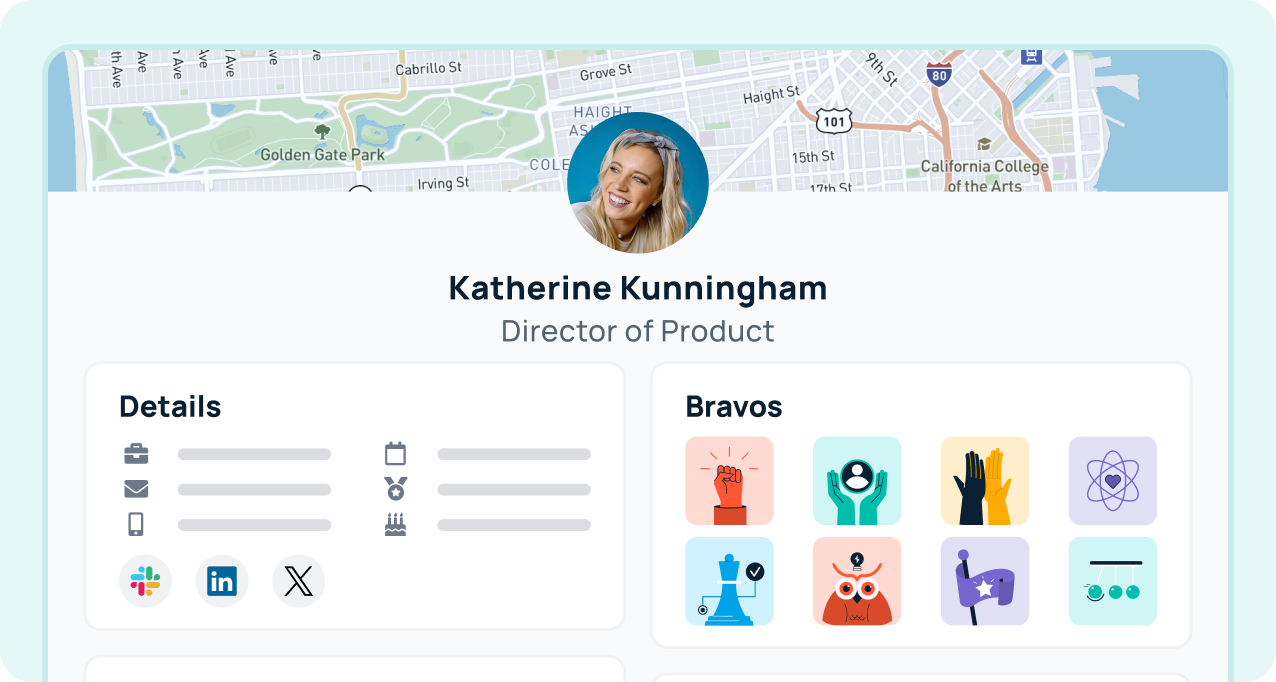Click Katherine Kunningham's profile photo
This screenshot has width=1276, height=682.
(x=638, y=181)
